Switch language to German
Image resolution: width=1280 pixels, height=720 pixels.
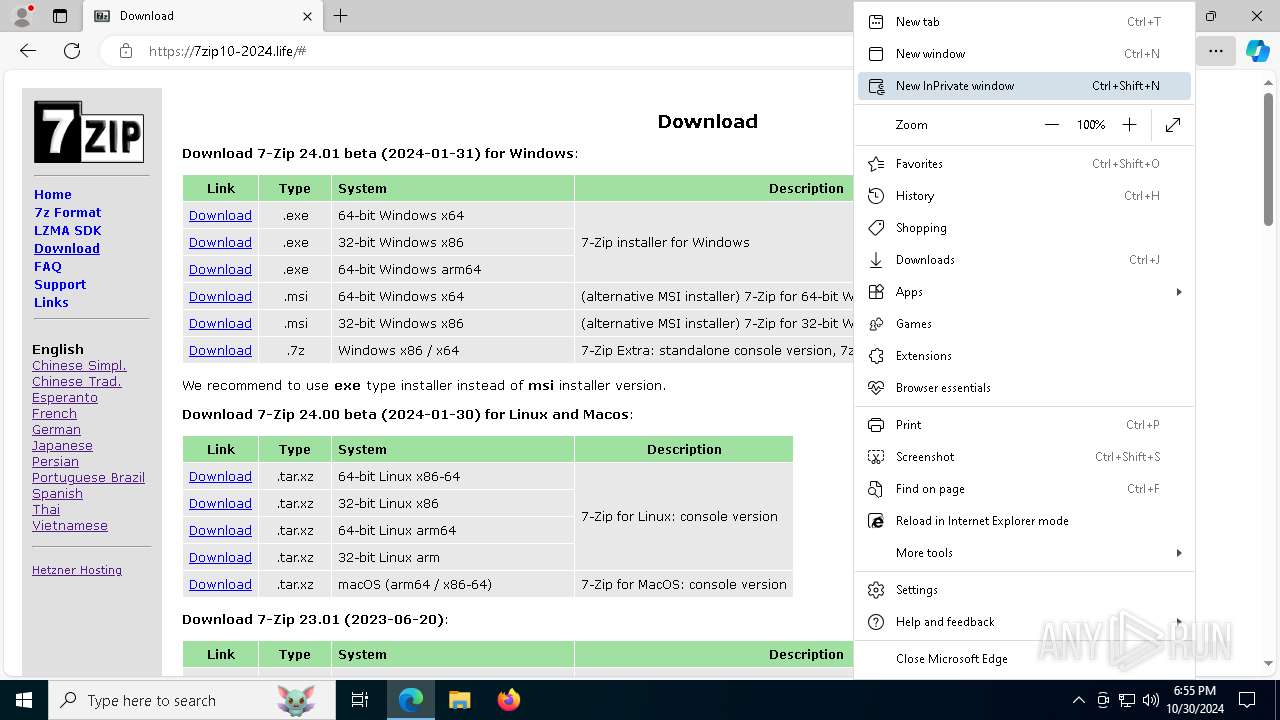tap(56, 430)
